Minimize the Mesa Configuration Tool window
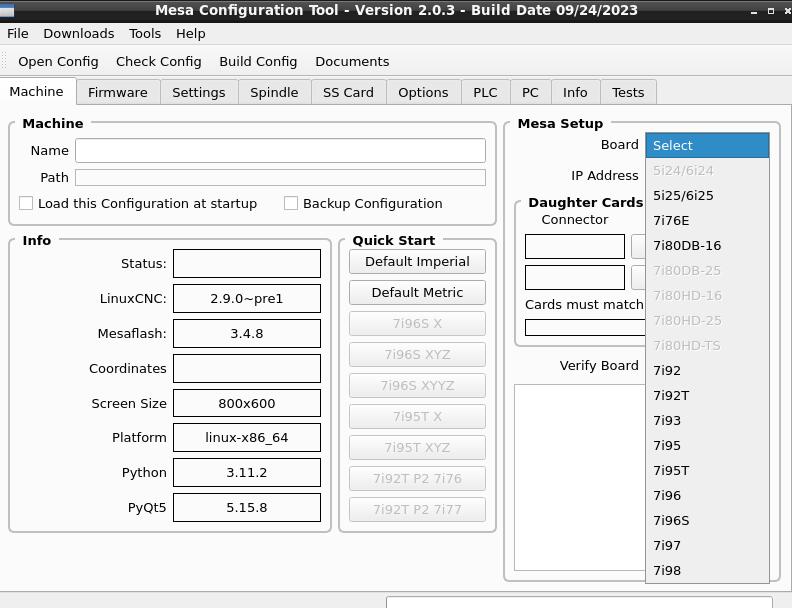Viewport: 792px width, 608px height. pos(754,11)
